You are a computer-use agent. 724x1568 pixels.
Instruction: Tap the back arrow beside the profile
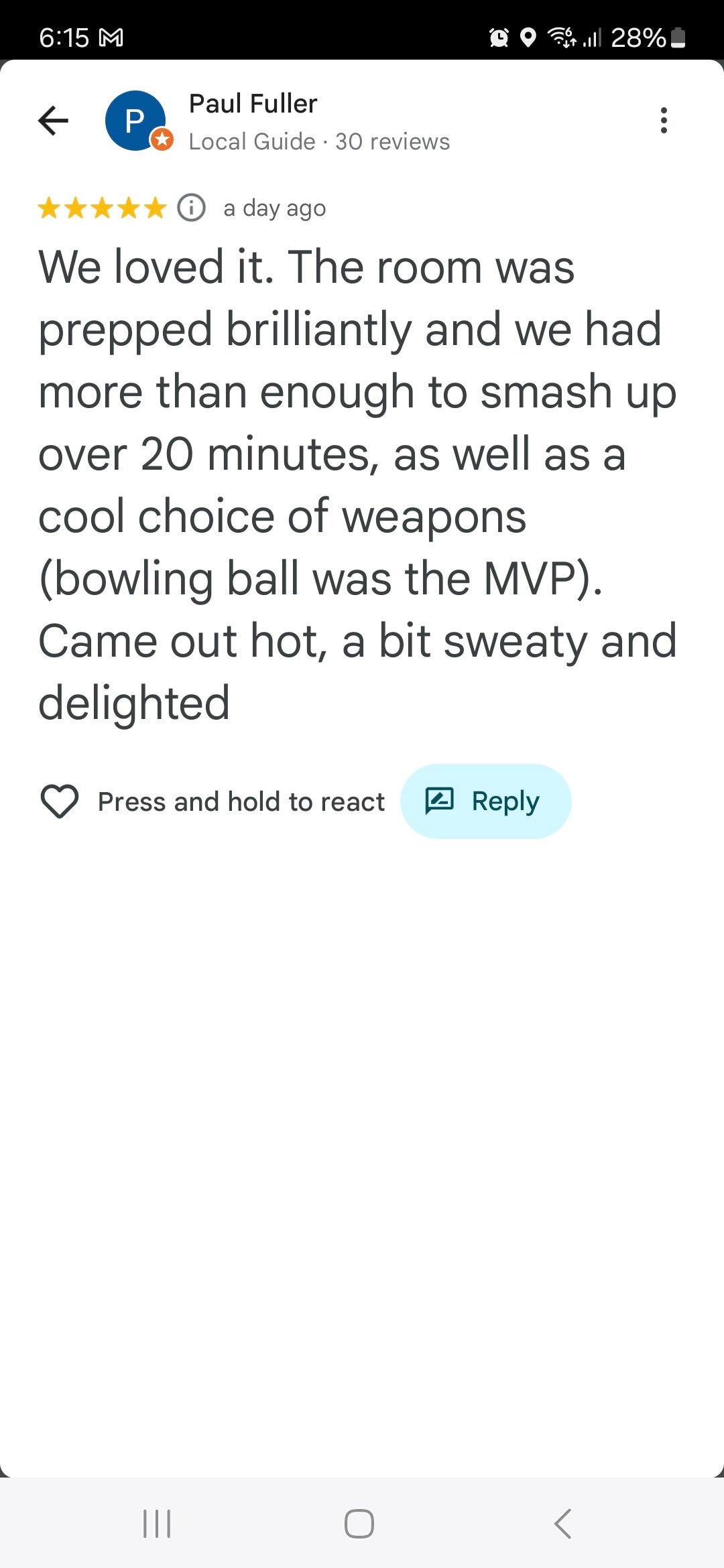(x=54, y=121)
